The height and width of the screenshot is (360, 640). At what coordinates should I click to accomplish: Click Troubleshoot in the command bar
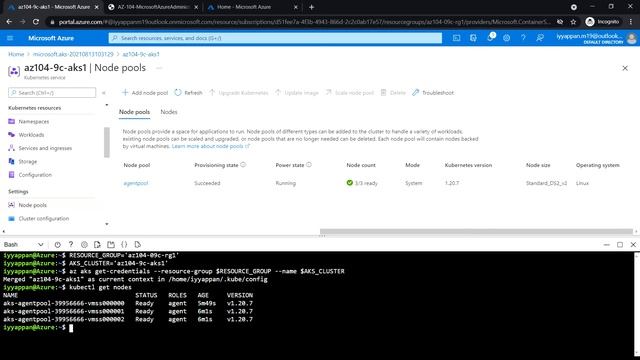coord(433,93)
